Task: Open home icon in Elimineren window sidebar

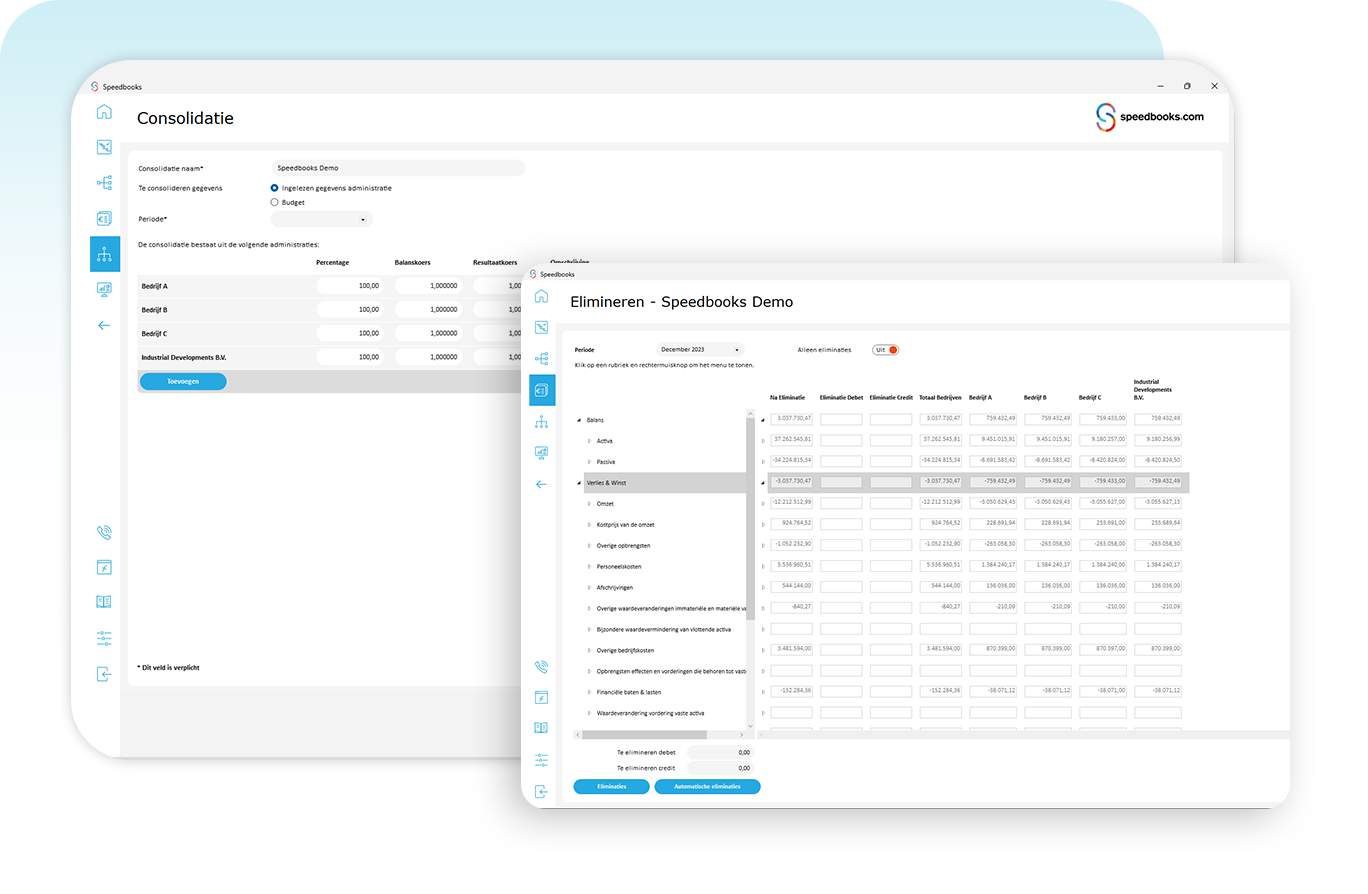Action: coord(541,296)
